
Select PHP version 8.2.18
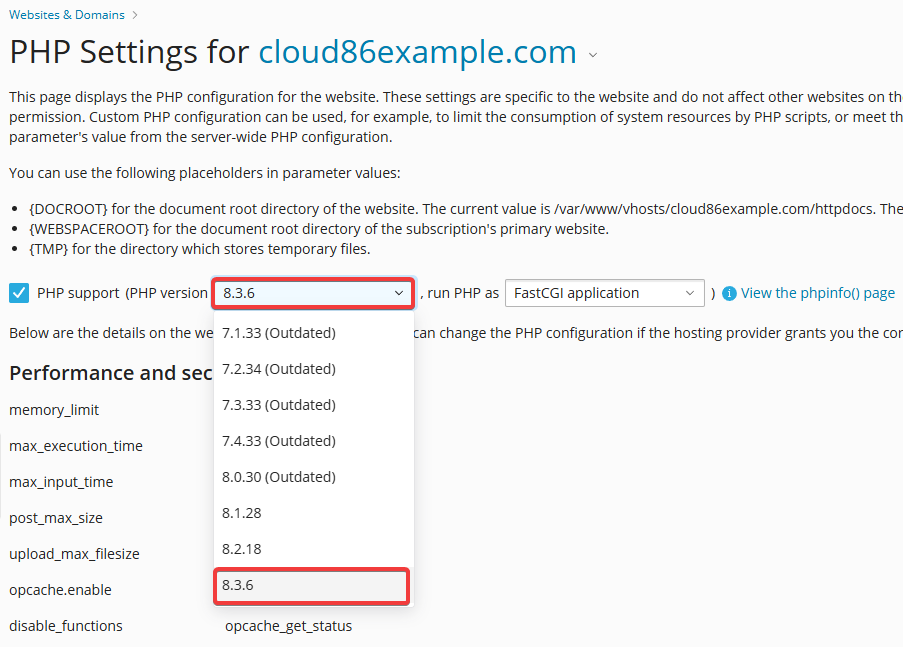313,549
